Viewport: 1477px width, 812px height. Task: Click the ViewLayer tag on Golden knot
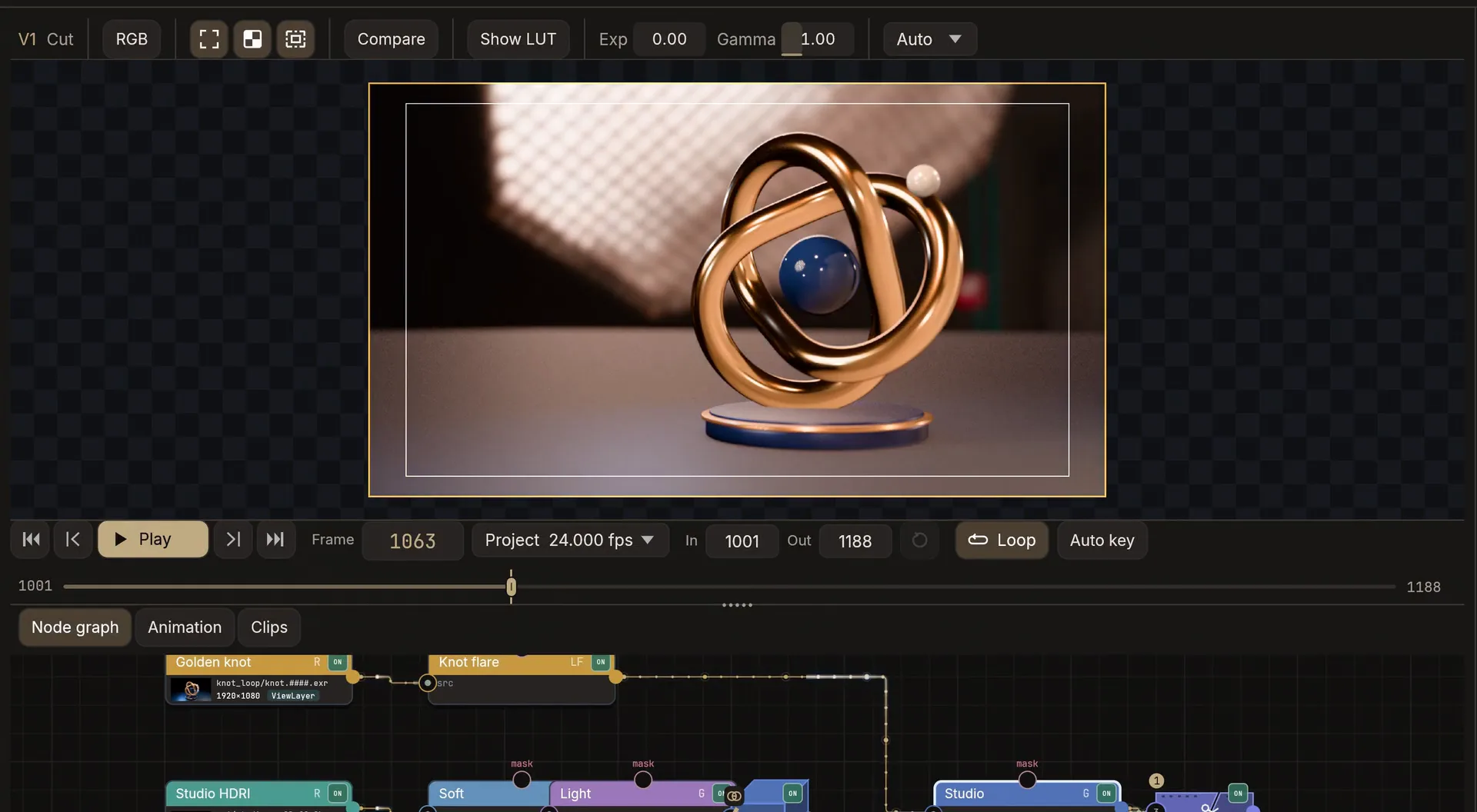293,696
